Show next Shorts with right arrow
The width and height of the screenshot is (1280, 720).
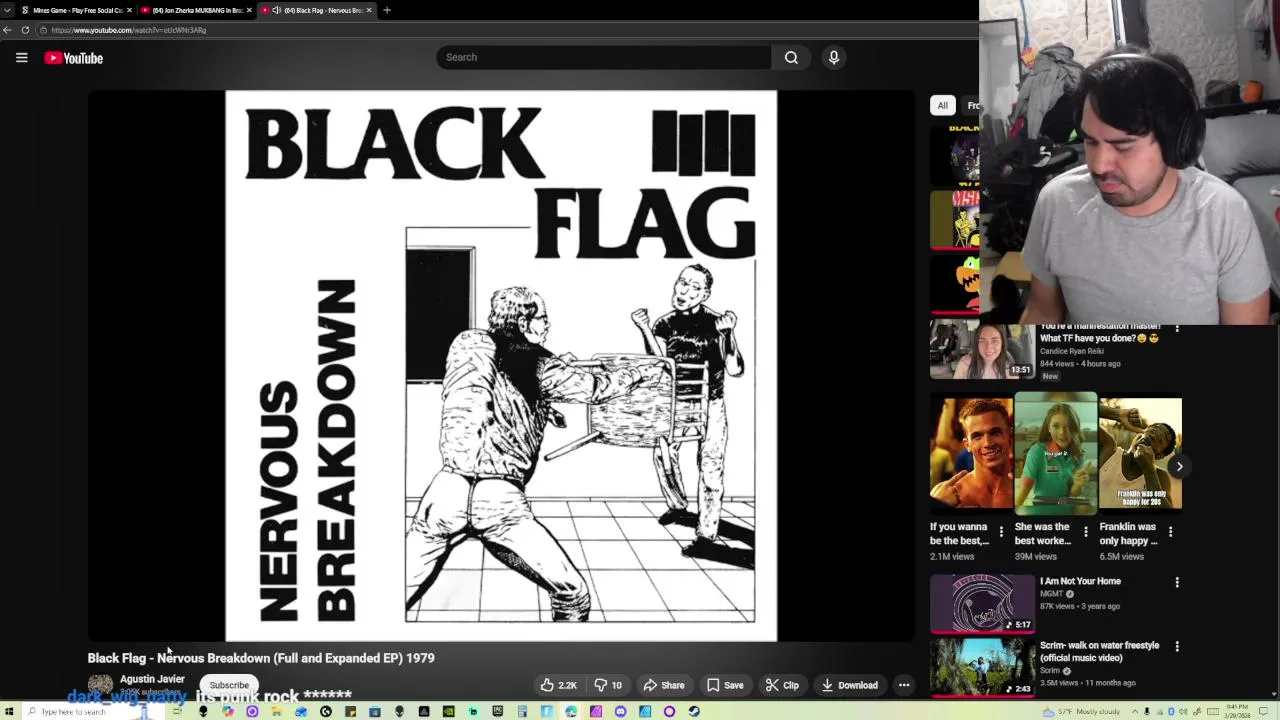tap(1179, 466)
